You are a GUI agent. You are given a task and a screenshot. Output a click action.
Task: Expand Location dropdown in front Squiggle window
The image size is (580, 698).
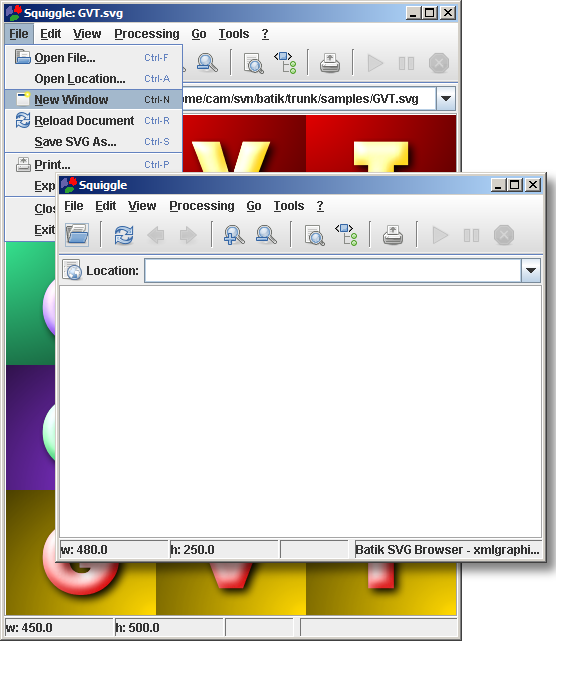[x=531, y=270]
